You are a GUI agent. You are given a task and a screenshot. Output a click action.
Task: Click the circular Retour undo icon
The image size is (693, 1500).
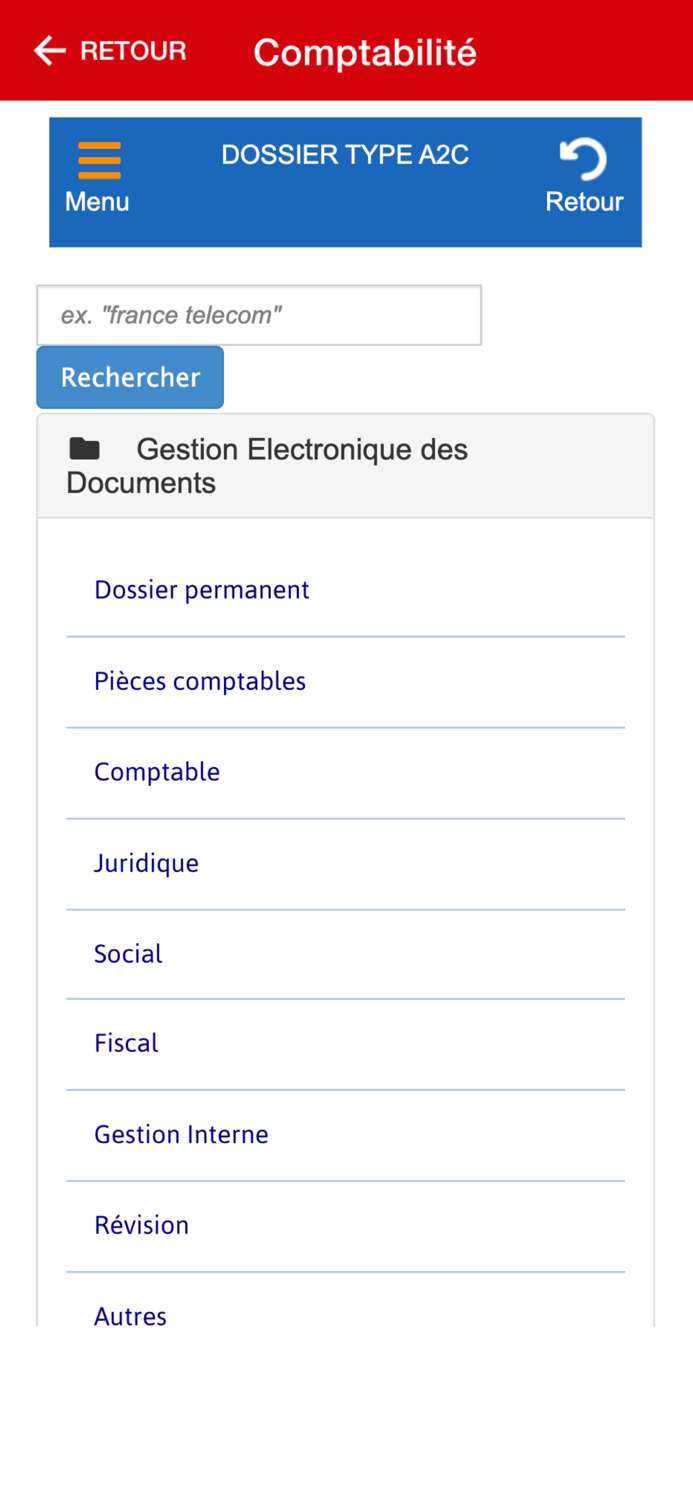coord(584,160)
